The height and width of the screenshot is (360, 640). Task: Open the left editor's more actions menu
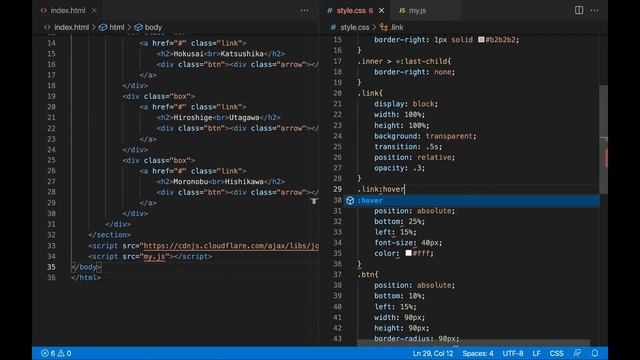coord(304,11)
